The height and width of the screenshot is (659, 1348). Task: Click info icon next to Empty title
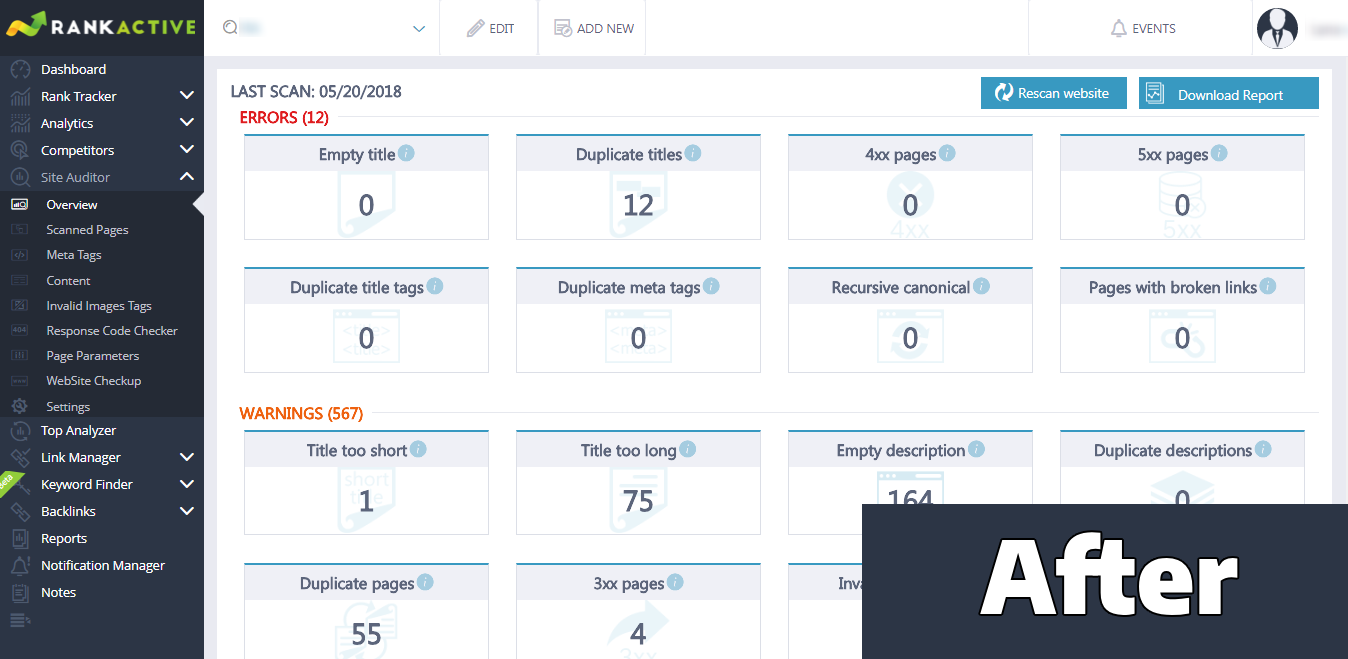[406, 153]
